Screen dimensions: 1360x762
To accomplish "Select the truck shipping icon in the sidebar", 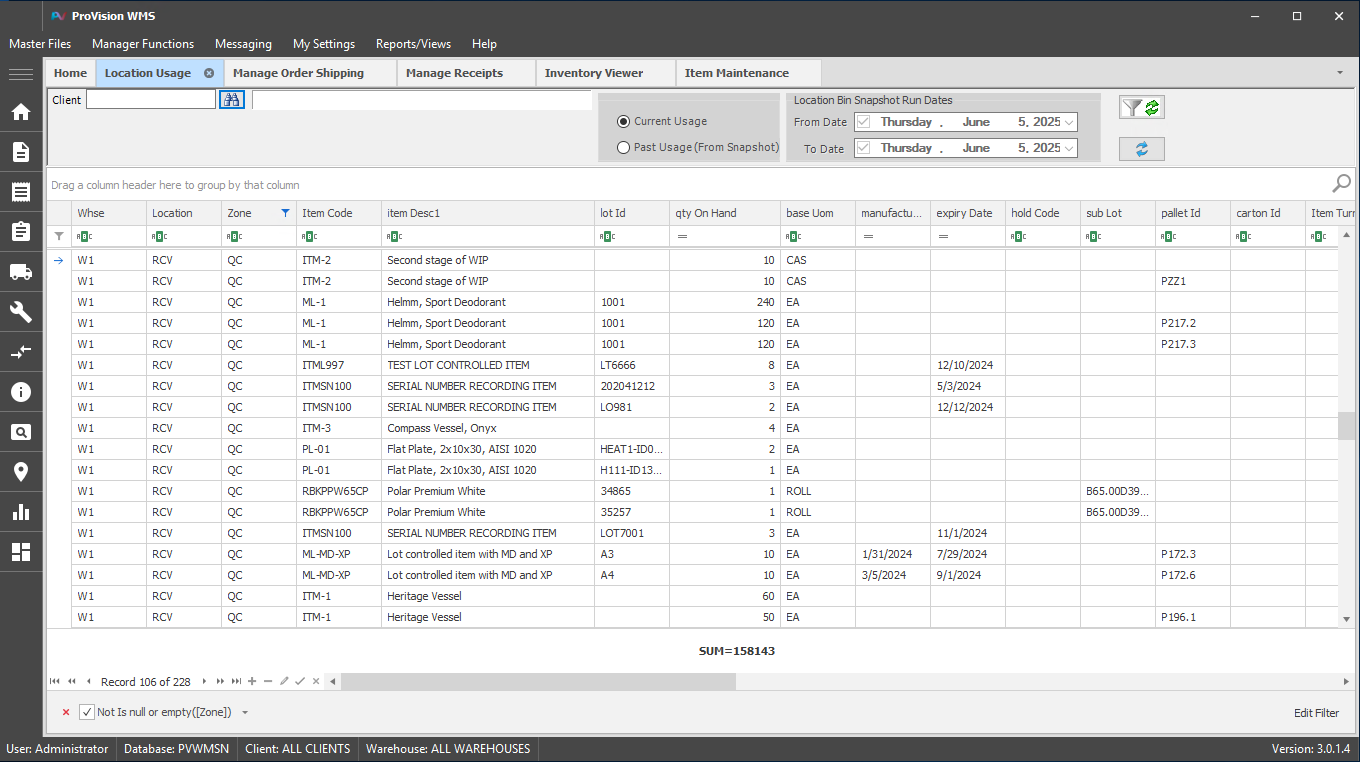I will pos(21,272).
